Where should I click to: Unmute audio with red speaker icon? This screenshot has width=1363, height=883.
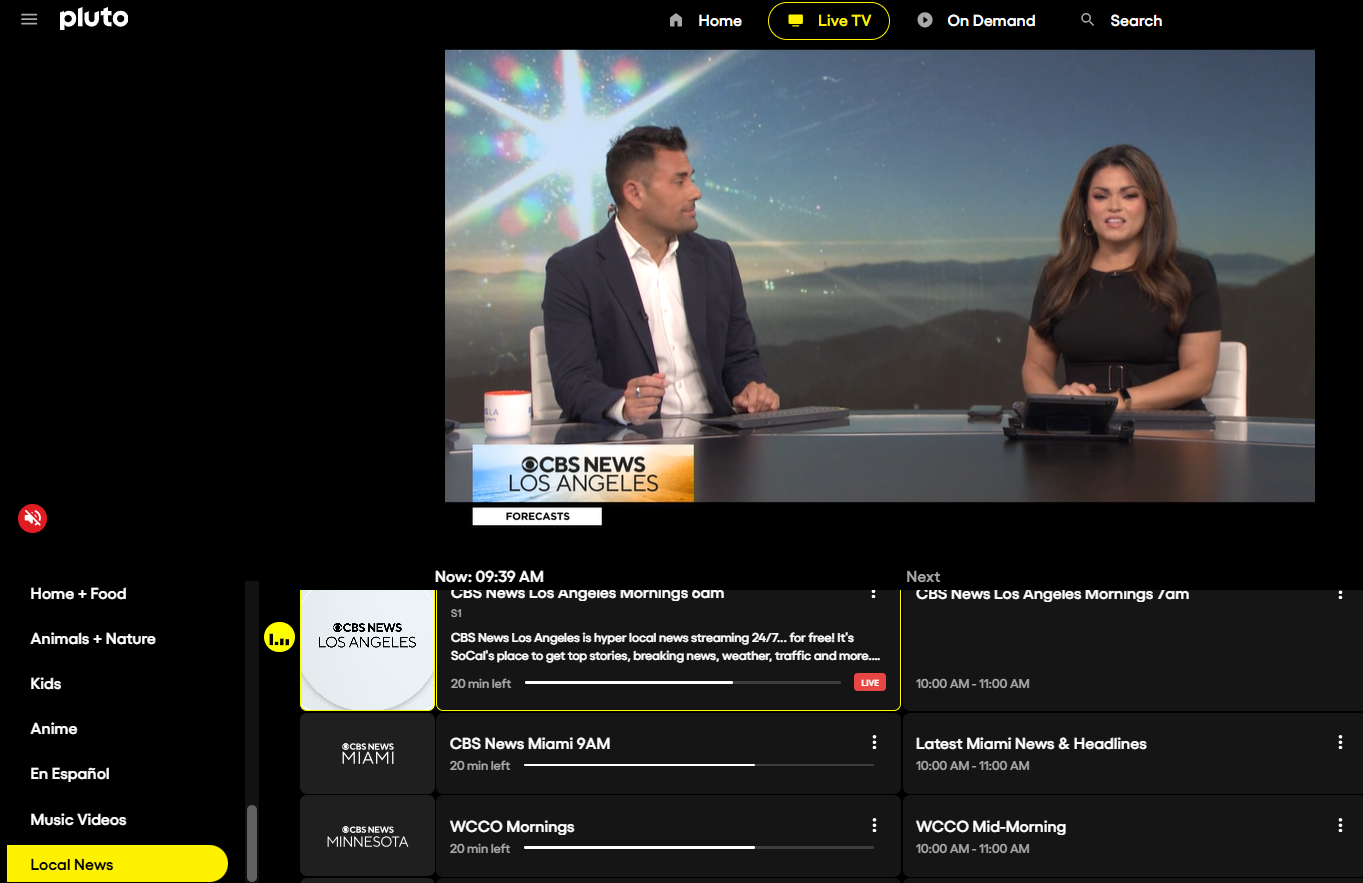tap(33, 518)
